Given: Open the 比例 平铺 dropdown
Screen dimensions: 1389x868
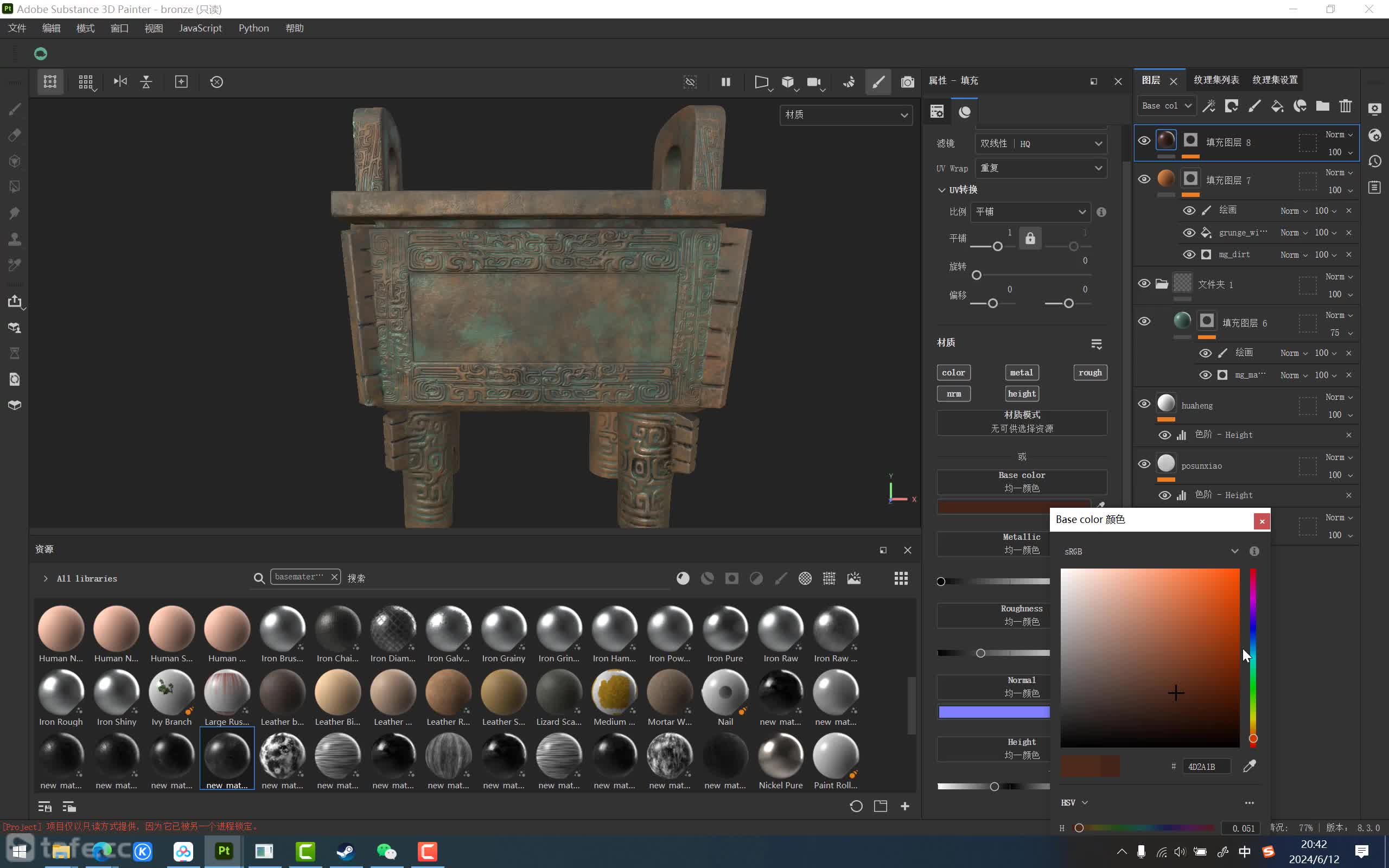Looking at the screenshot, I should pyautogui.click(x=1030, y=212).
